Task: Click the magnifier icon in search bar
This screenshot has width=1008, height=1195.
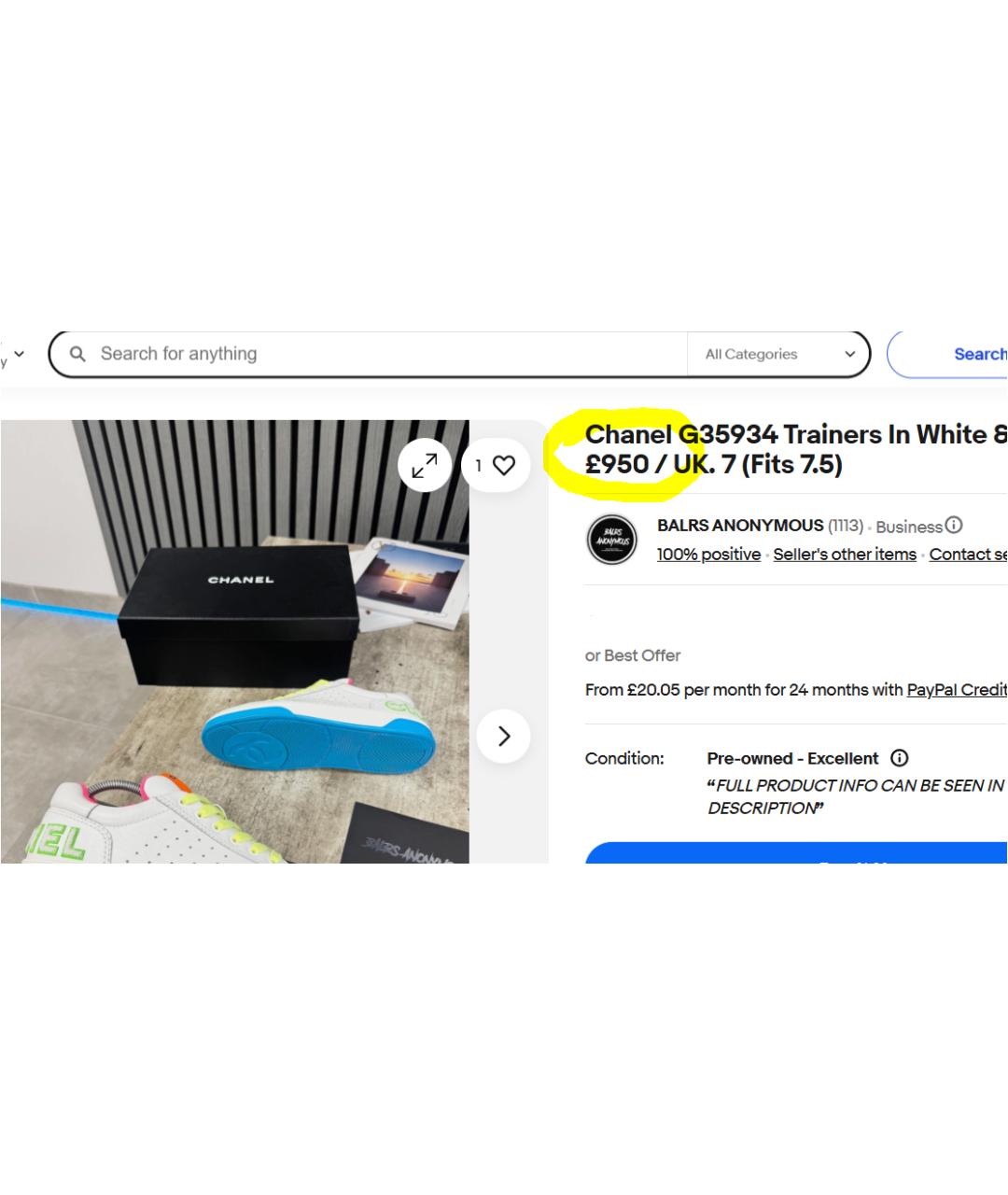Action: pos(78,354)
